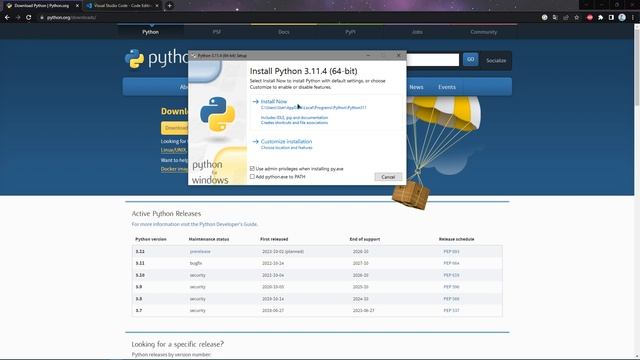Viewport: 640px width, 360px height.
Task: Open the Docker images link
Action: tap(174, 169)
